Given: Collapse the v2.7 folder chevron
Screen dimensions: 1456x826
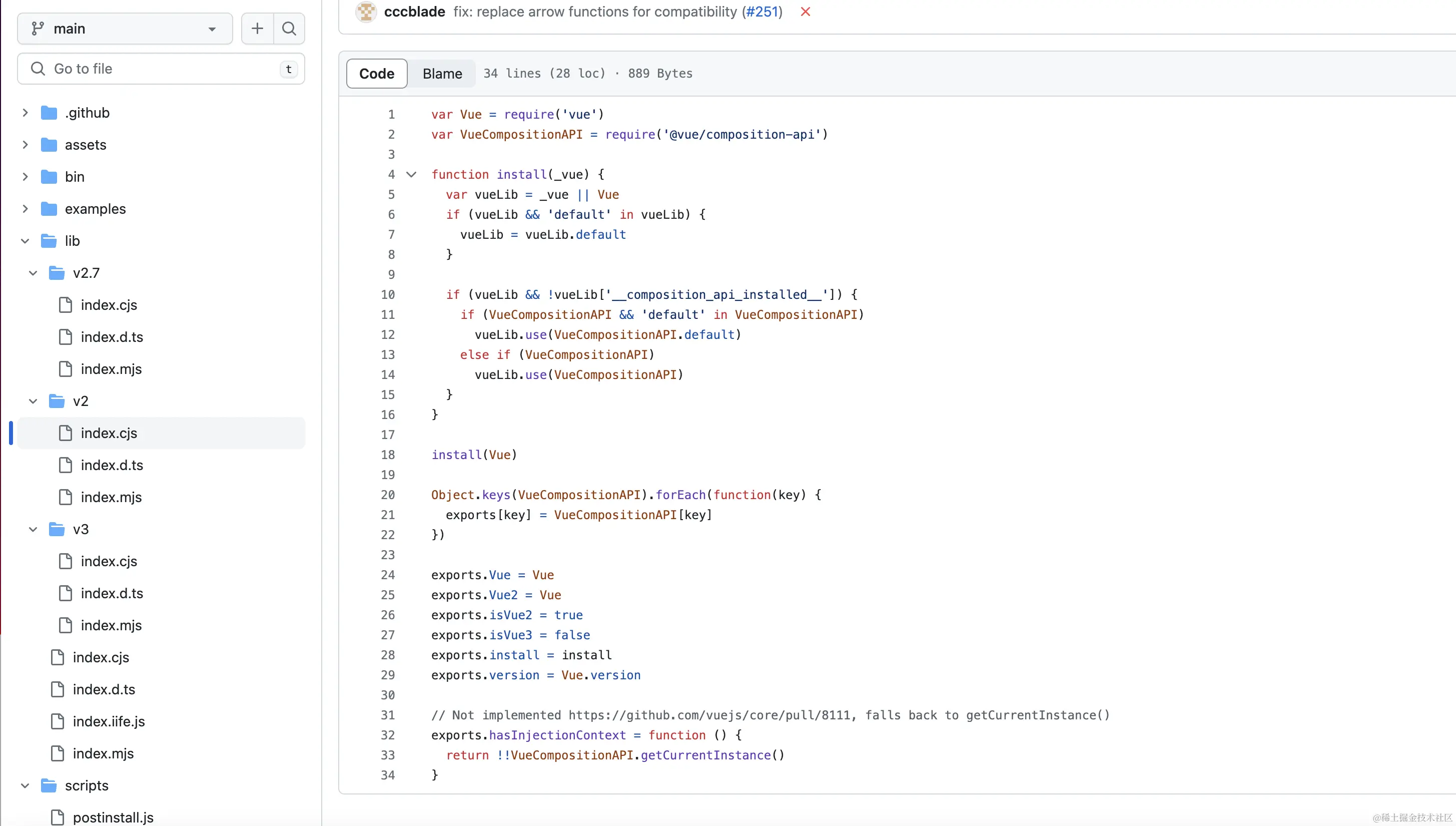Looking at the screenshot, I should click(33, 273).
